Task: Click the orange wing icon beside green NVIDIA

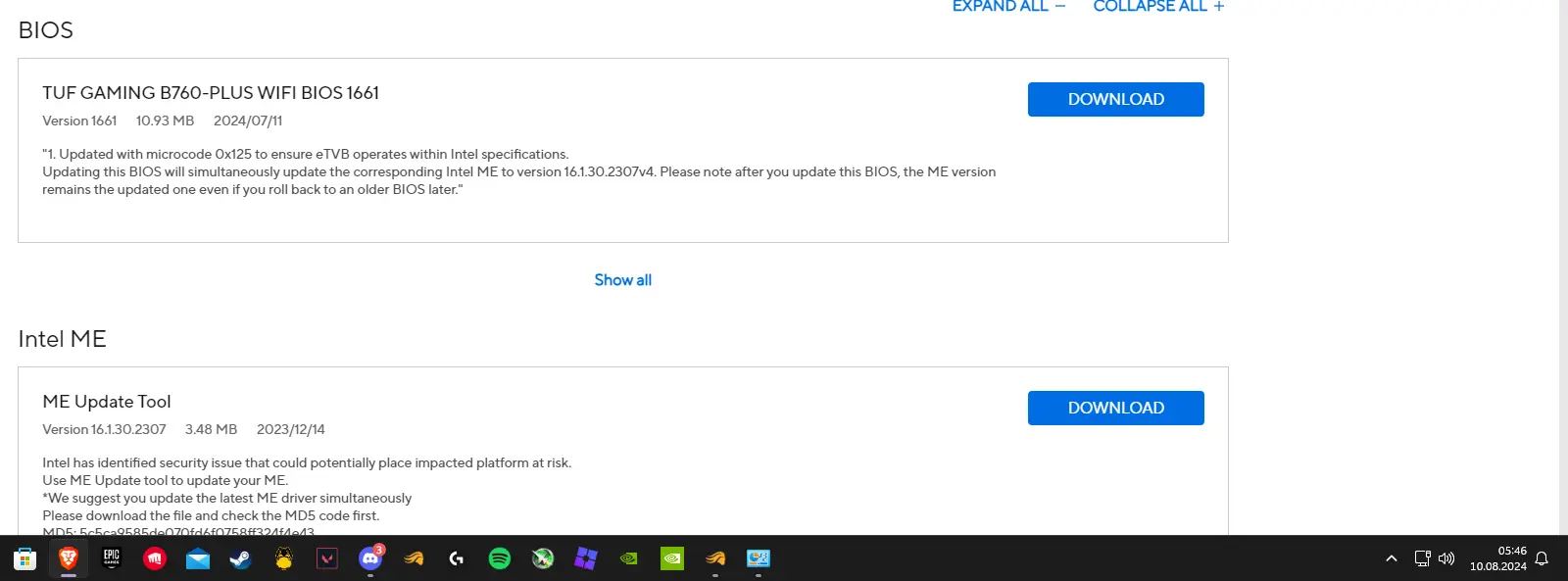Action: click(x=715, y=558)
